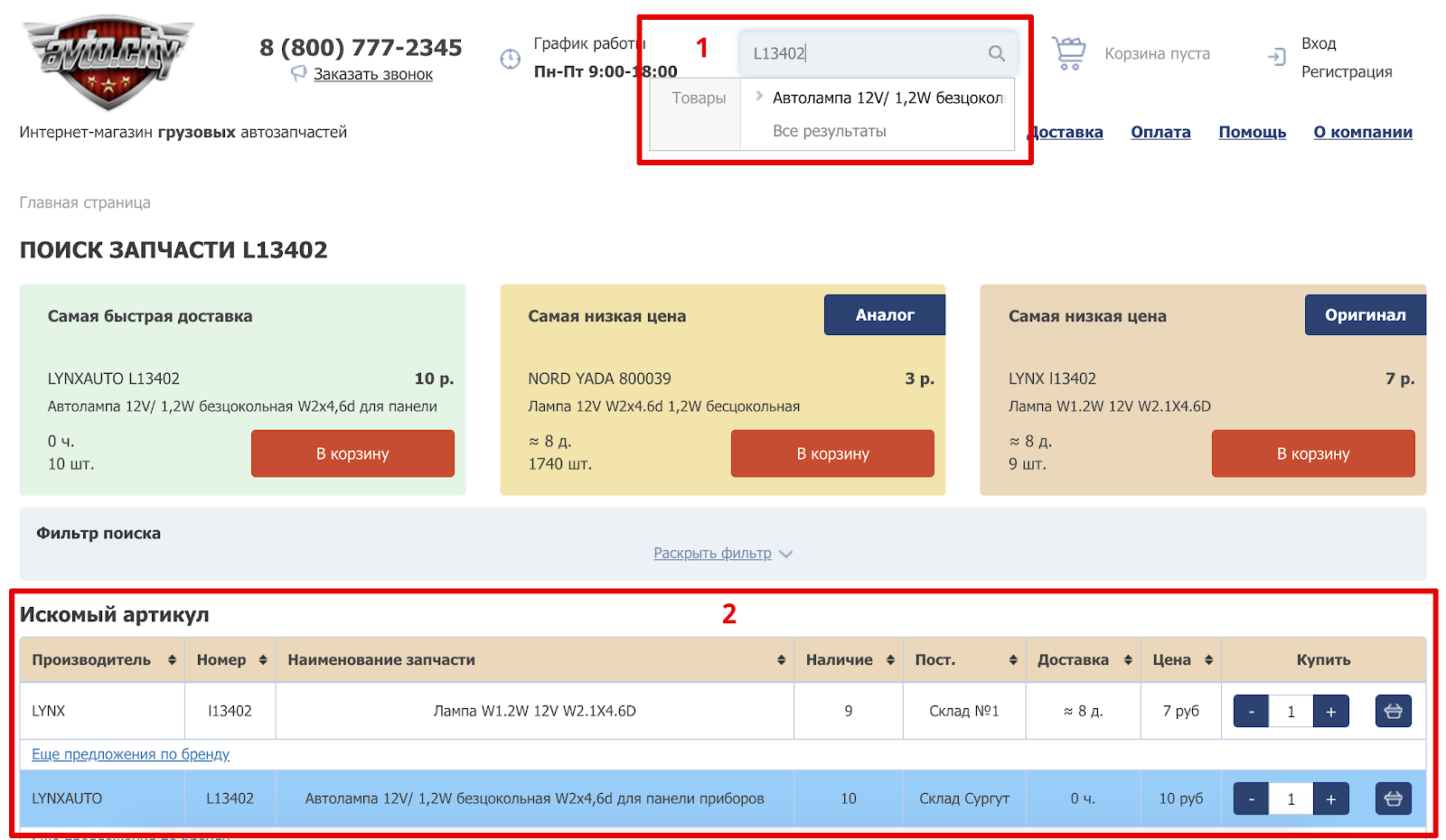
Task: Sort by Производитель column arrows
Action: point(172,660)
